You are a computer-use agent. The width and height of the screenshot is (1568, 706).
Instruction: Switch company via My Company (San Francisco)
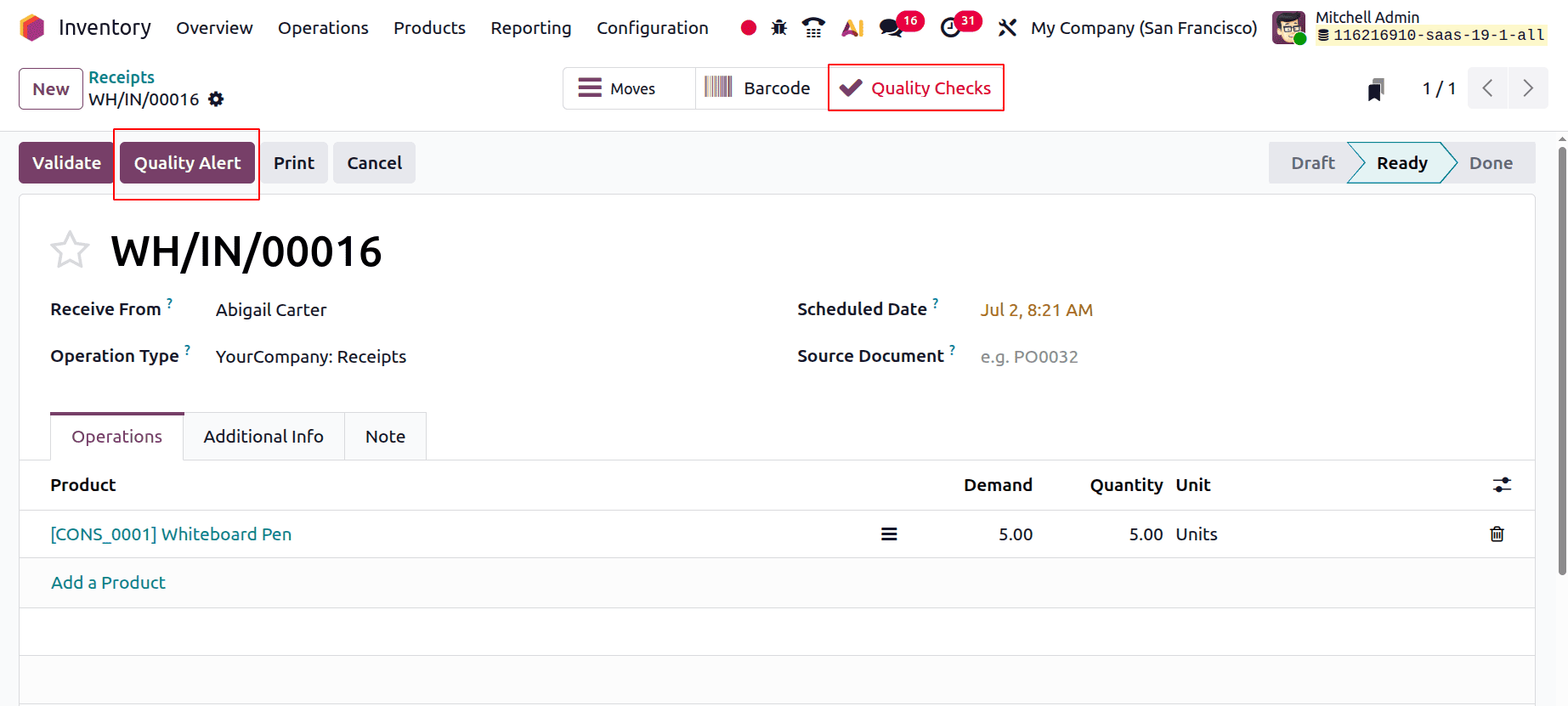1144,28
